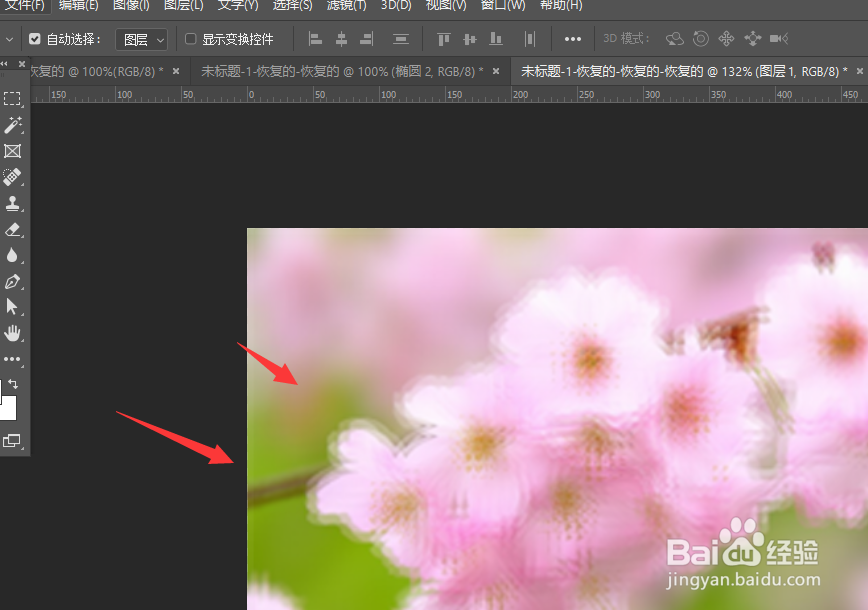This screenshot has width=868, height=610.
Task: Collapse the tools panel double-arrow
Action: [4, 64]
